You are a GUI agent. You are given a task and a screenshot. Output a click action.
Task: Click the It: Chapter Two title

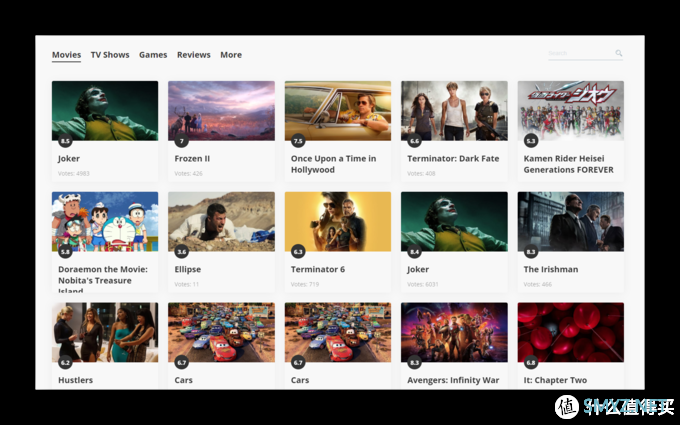[555, 380]
